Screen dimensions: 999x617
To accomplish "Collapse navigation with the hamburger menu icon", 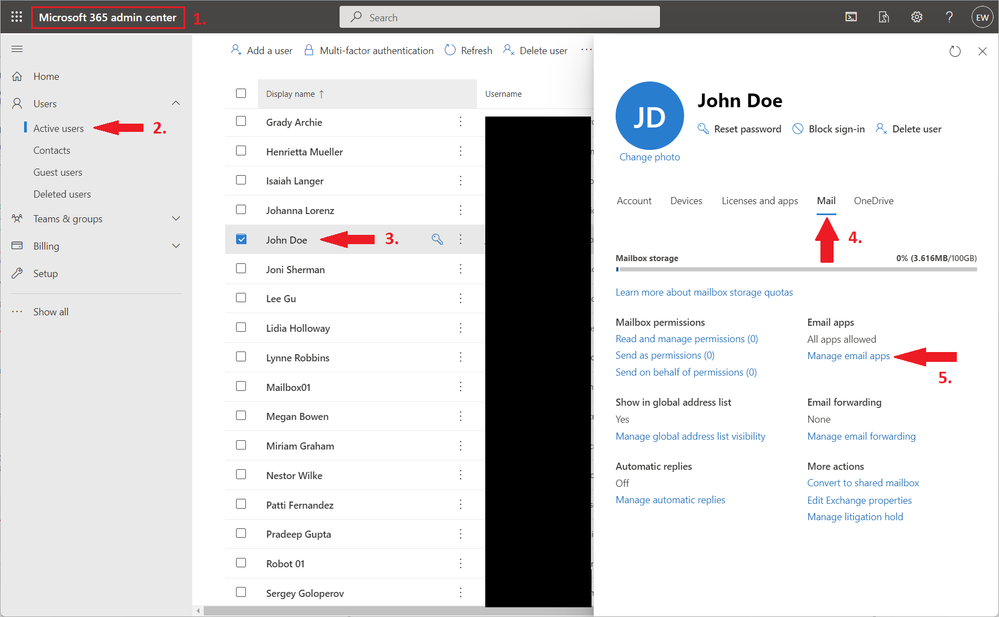I will pyautogui.click(x=17, y=48).
